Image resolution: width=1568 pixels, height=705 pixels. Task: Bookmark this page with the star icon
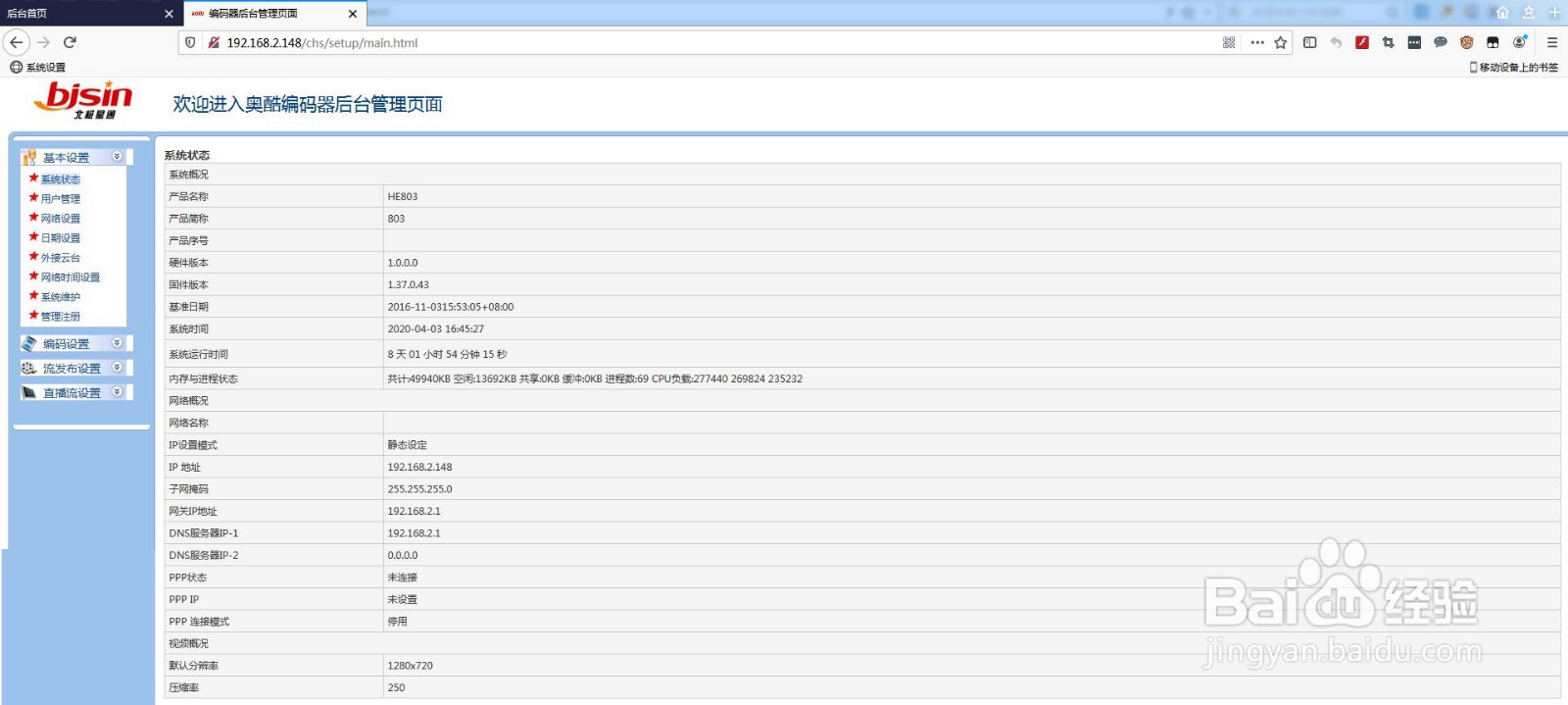point(1281,43)
